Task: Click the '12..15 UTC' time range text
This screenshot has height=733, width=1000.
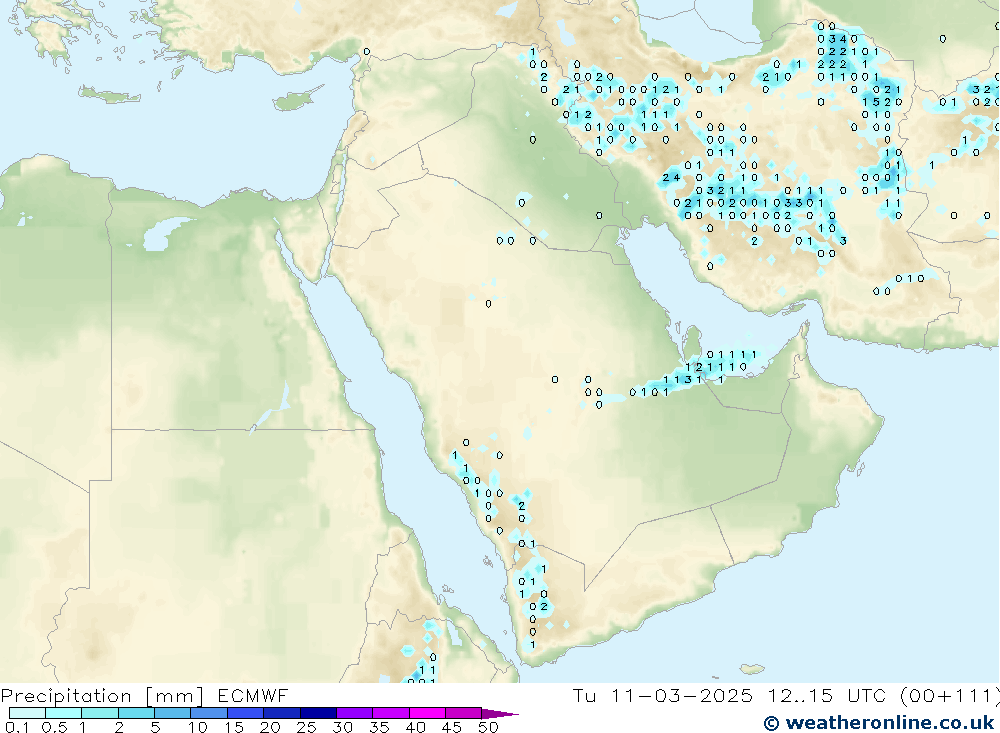Action: click(x=827, y=696)
